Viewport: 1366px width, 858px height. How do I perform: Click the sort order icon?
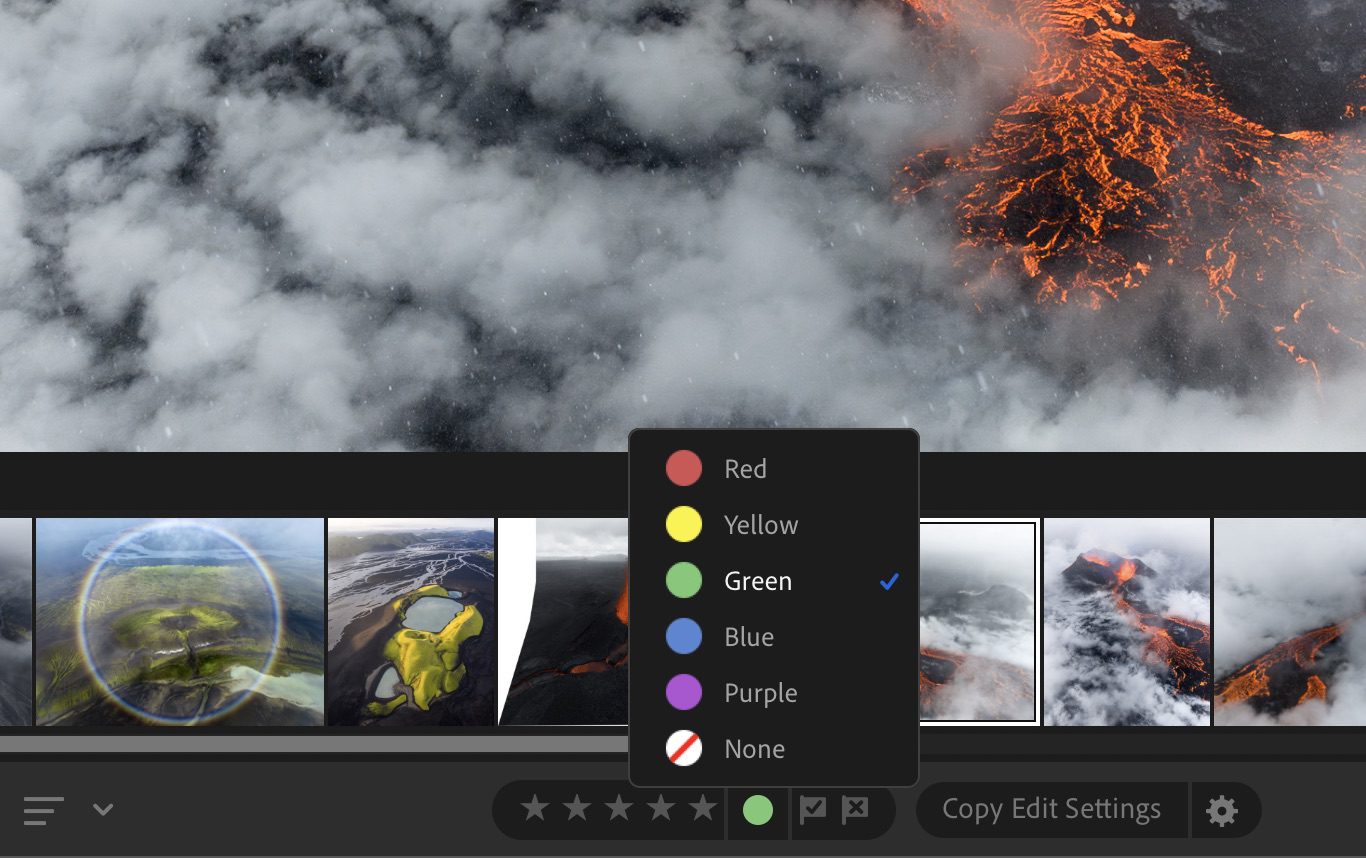44,810
